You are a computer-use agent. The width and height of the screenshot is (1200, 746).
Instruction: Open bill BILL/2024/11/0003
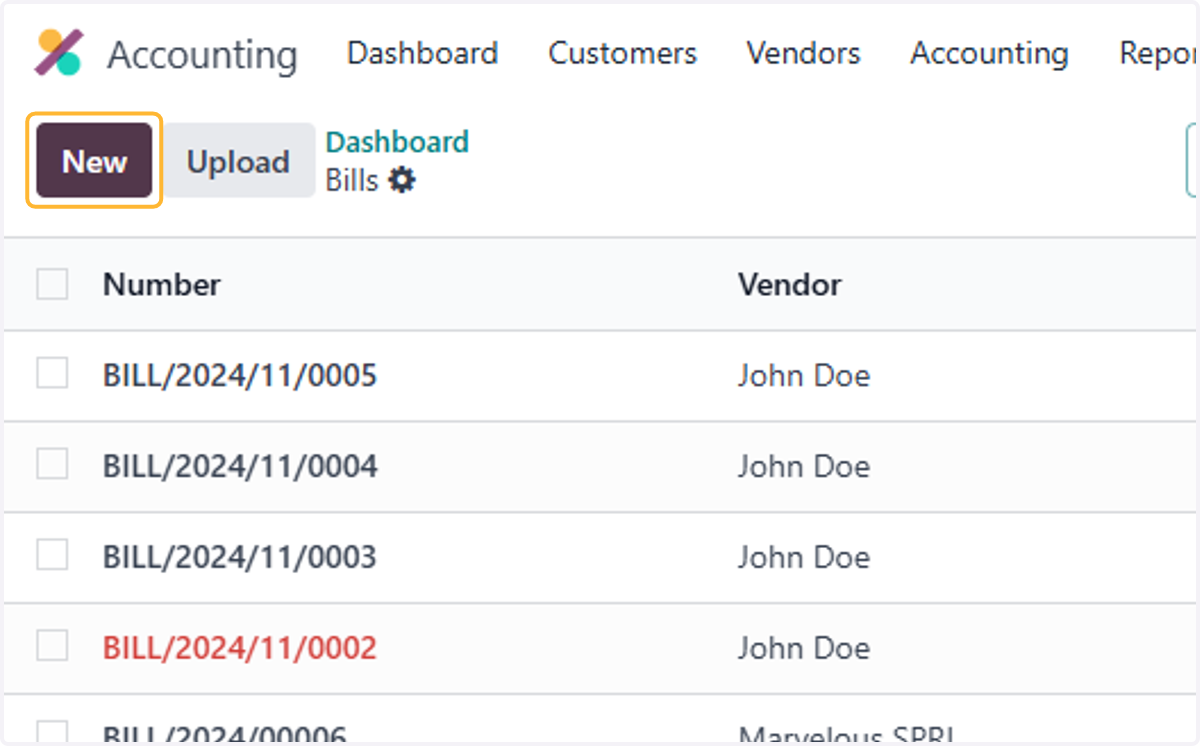(240, 557)
